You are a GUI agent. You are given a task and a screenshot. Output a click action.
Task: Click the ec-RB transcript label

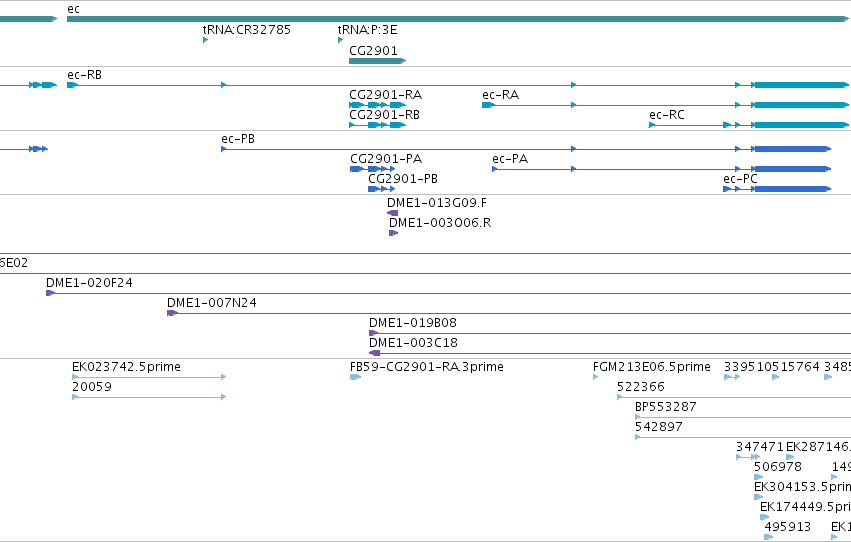pyautogui.click(x=84, y=75)
